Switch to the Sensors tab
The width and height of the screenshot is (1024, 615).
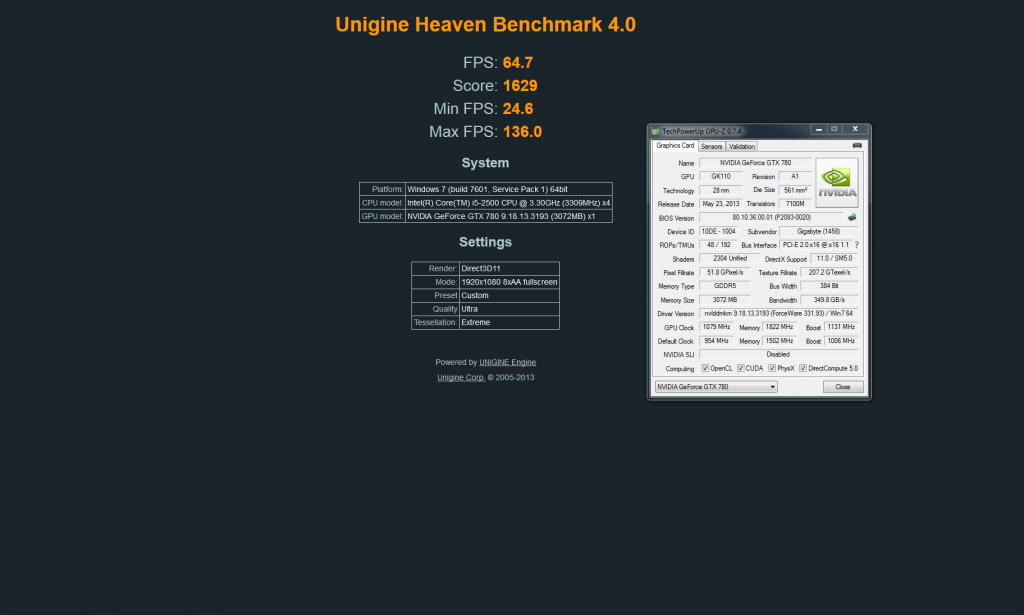pyautogui.click(x=711, y=147)
